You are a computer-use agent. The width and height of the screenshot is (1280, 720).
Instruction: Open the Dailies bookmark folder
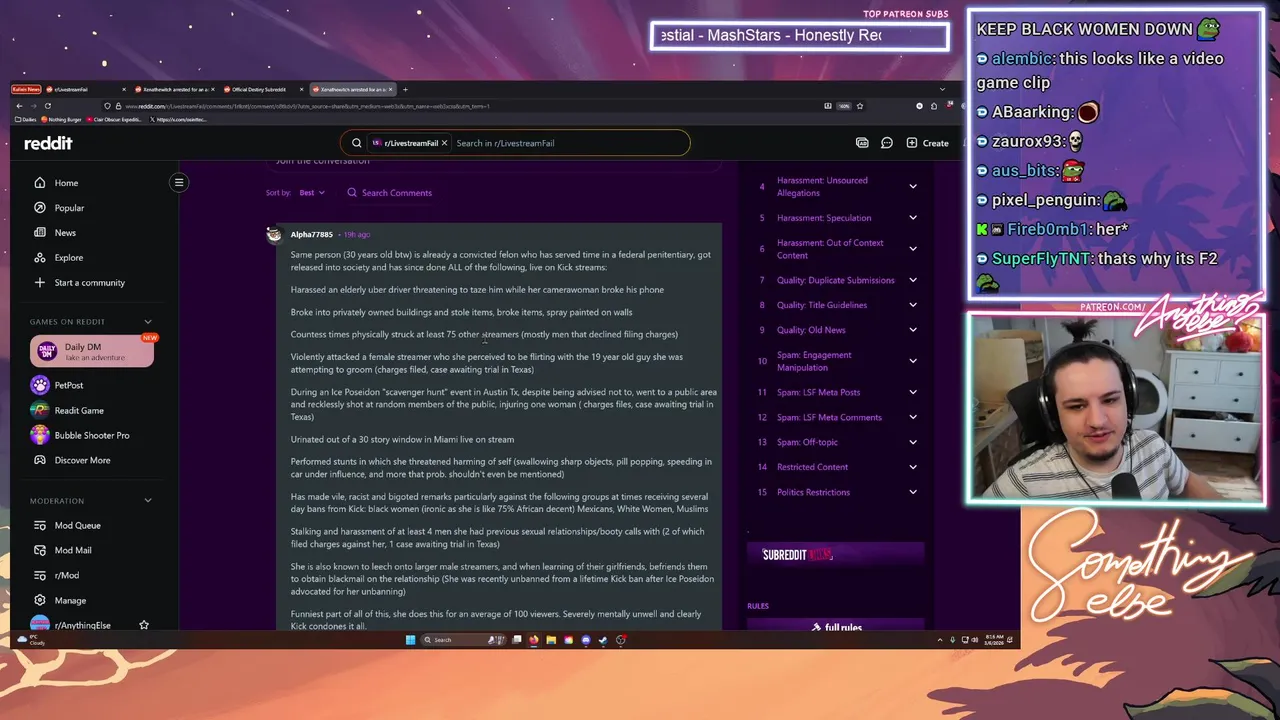pyautogui.click(x=25, y=119)
